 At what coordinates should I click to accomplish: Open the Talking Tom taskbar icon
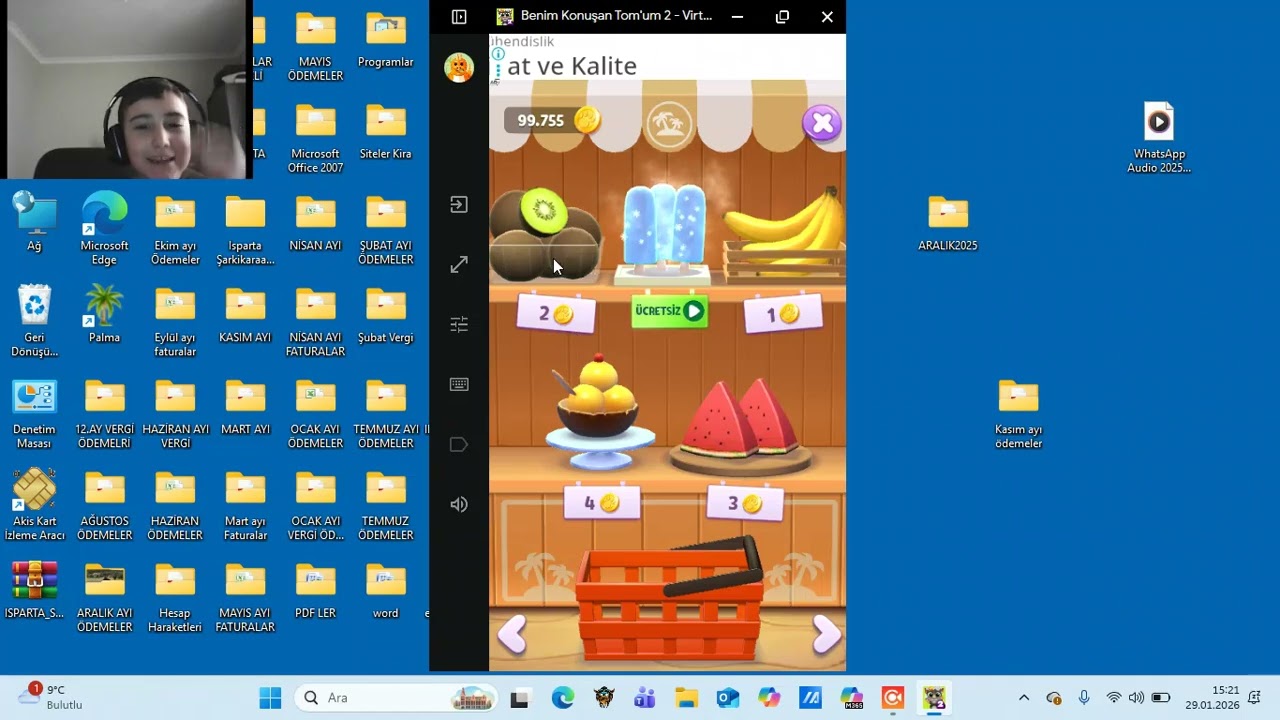934,698
